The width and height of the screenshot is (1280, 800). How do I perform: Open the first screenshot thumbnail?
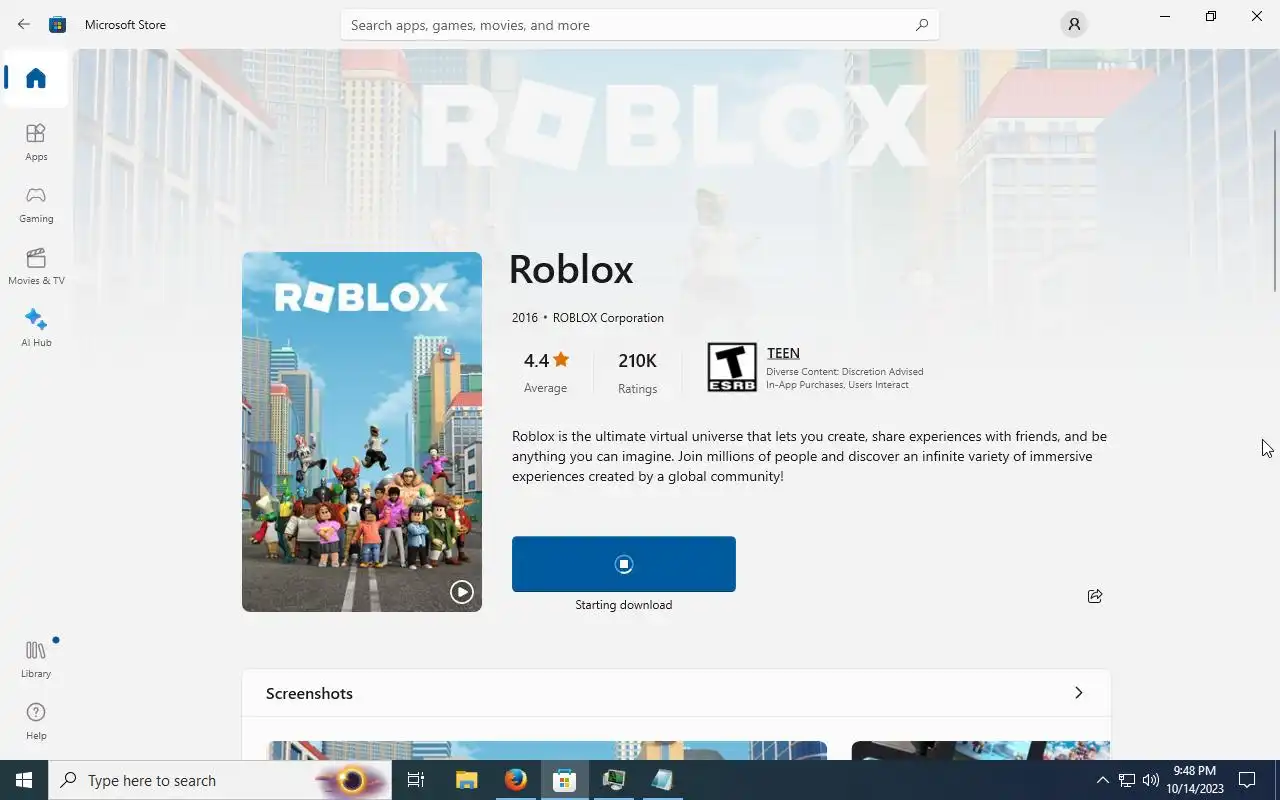point(547,750)
